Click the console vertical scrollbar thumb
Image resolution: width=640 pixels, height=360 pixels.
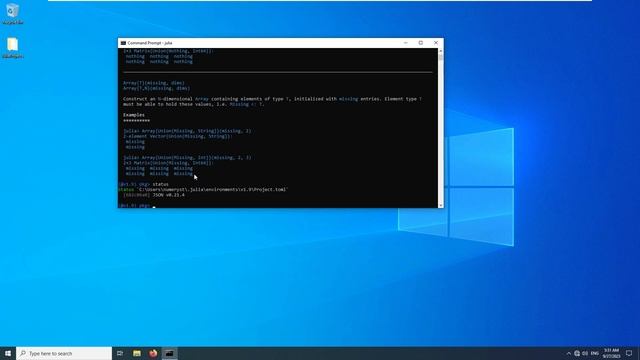click(x=440, y=57)
